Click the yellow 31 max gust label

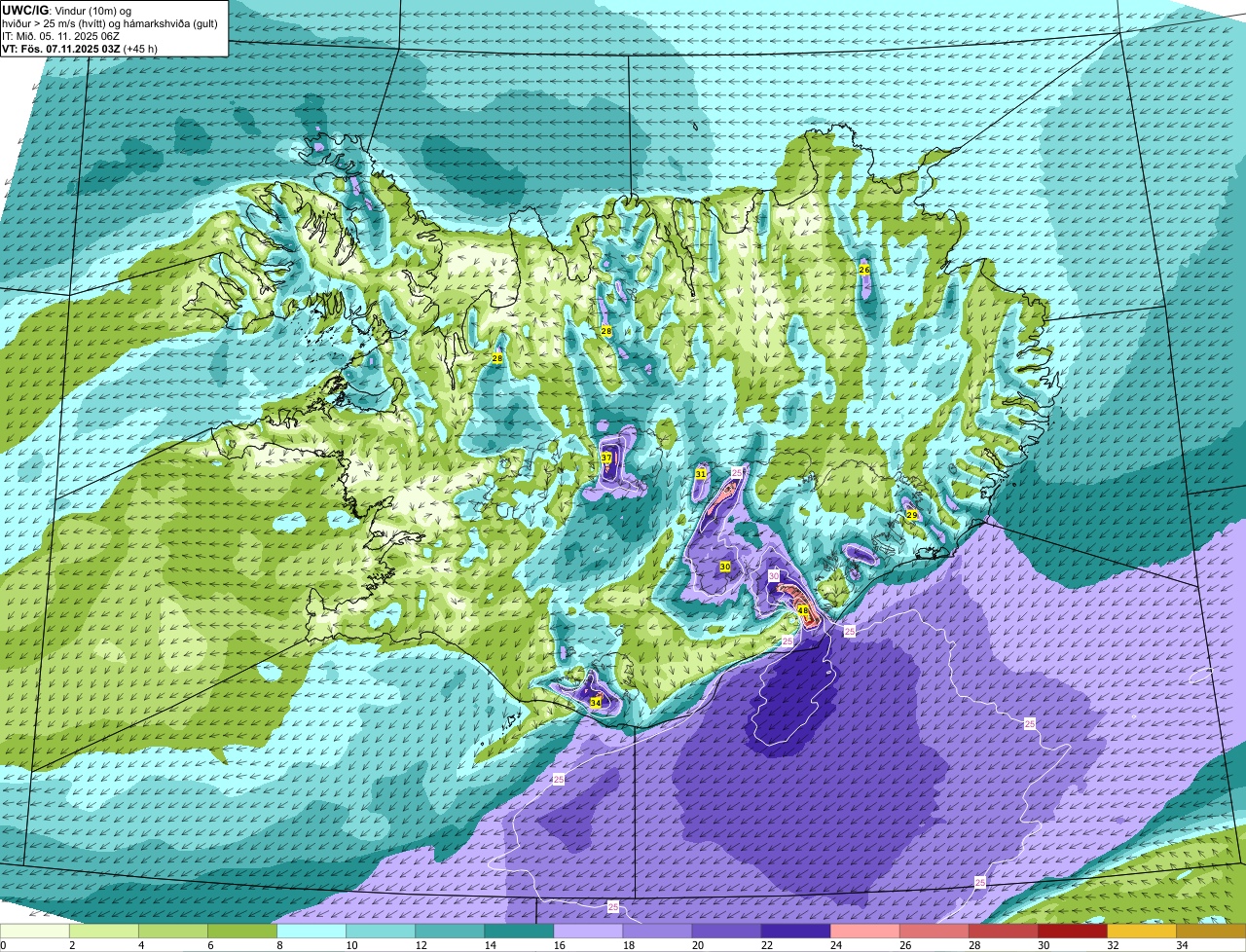[x=701, y=473]
